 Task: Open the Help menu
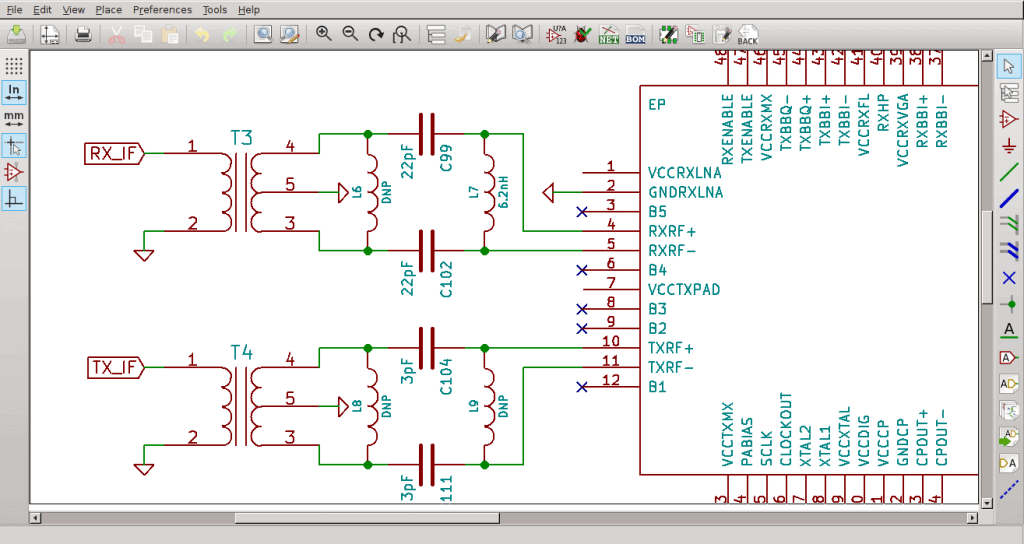[249, 9]
